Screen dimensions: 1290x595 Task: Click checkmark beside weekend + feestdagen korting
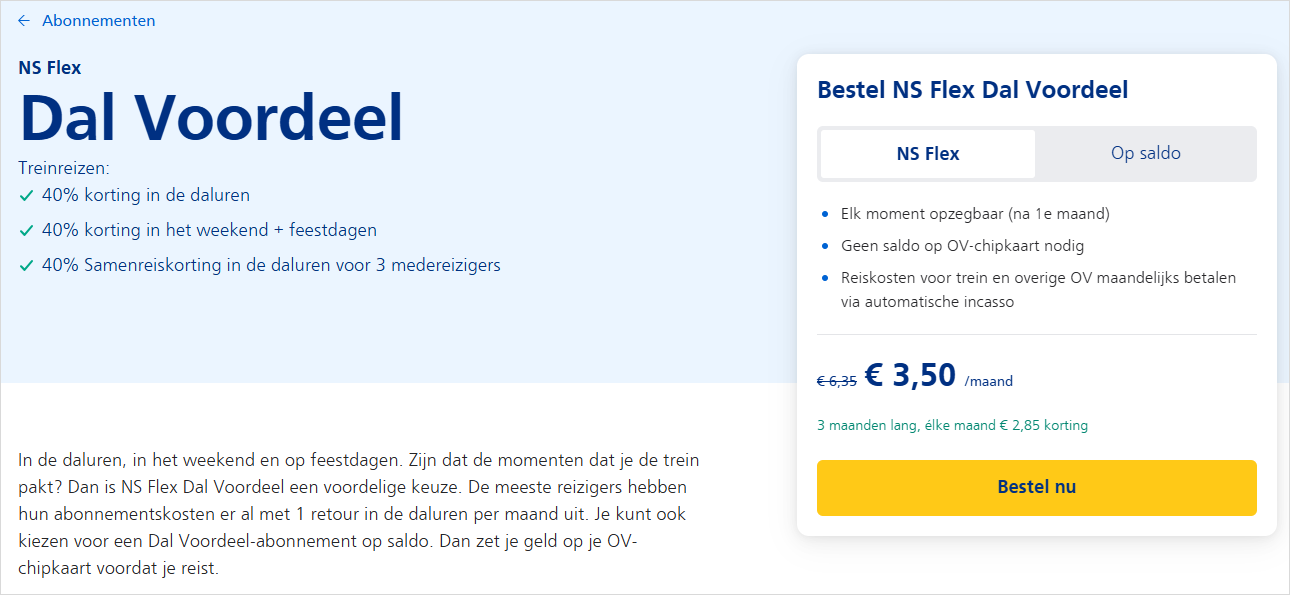[26, 231]
